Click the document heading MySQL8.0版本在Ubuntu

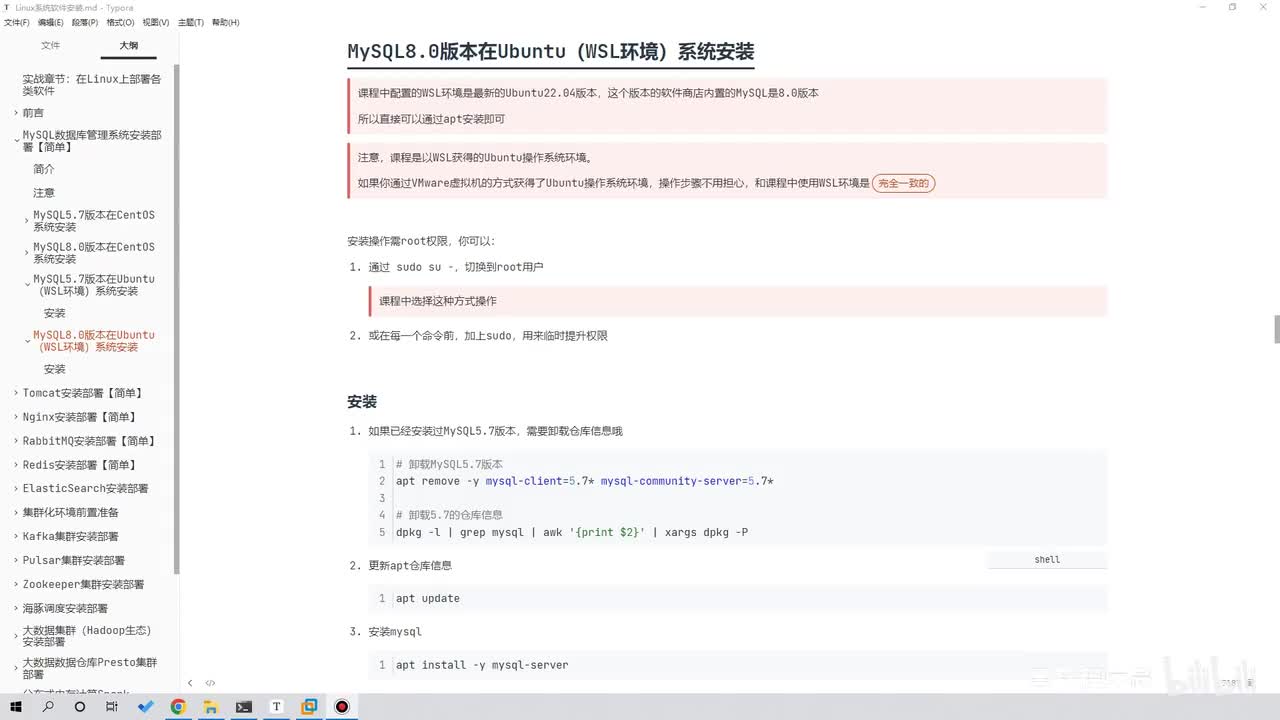[x=550, y=52]
